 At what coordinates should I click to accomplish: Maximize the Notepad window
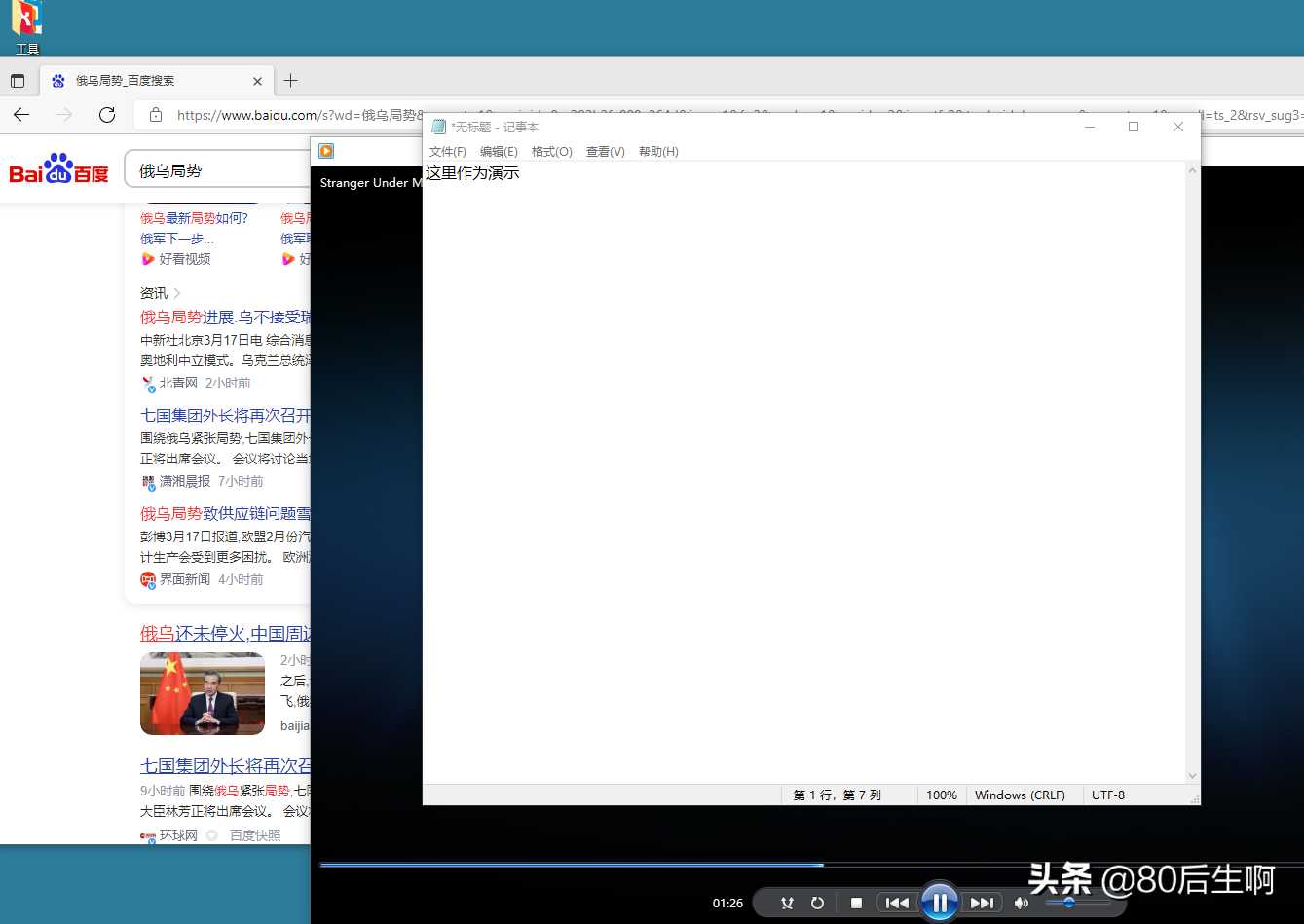click(1134, 127)
